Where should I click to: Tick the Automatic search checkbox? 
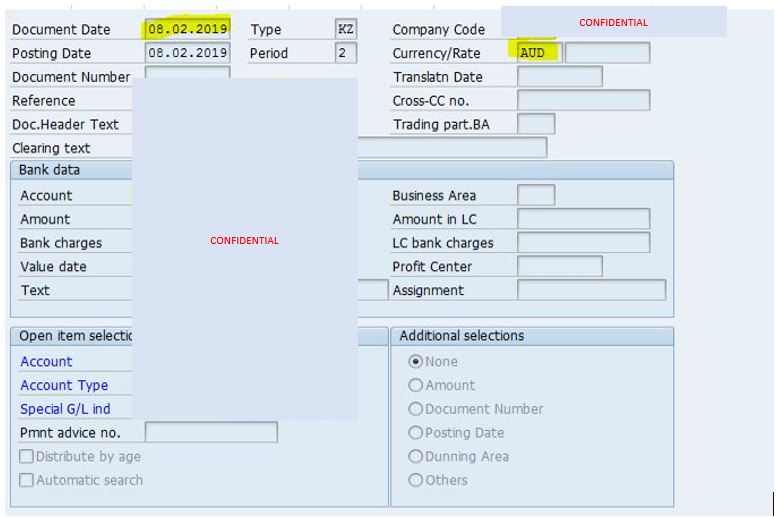27,480
